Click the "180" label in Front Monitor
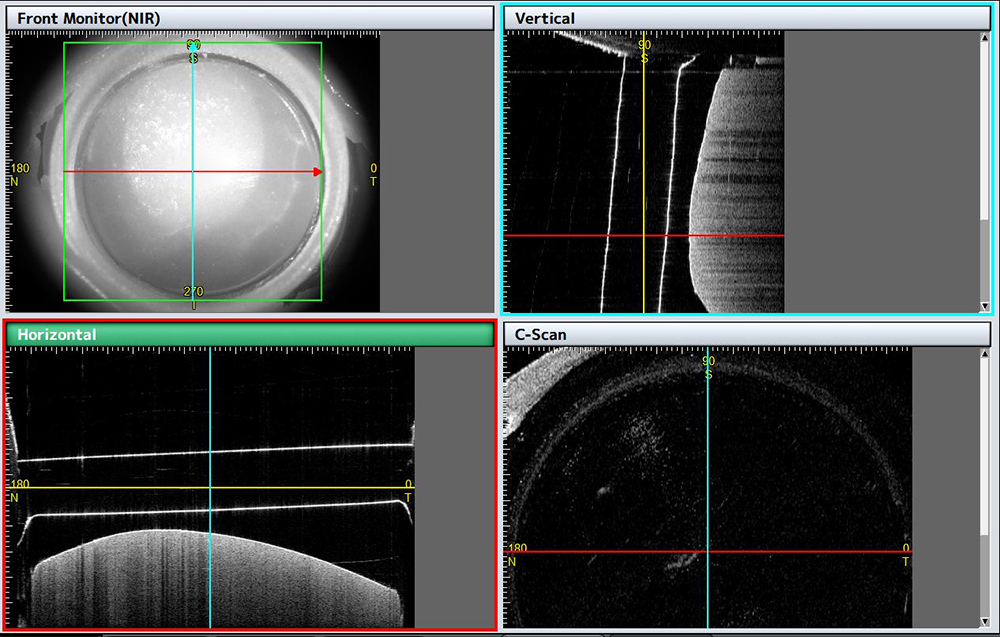This screenshot has width=1000, height=637. (20, 168)
